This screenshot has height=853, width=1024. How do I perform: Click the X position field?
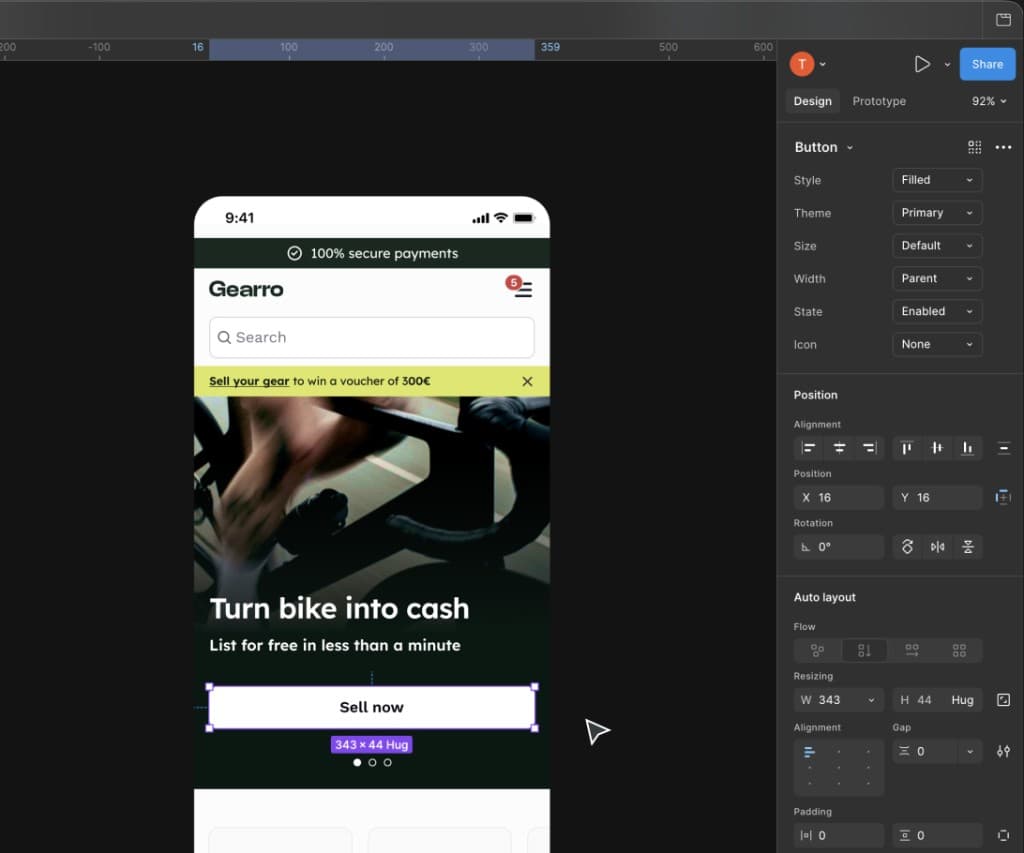pyautogui.click(x=839, y=498)
